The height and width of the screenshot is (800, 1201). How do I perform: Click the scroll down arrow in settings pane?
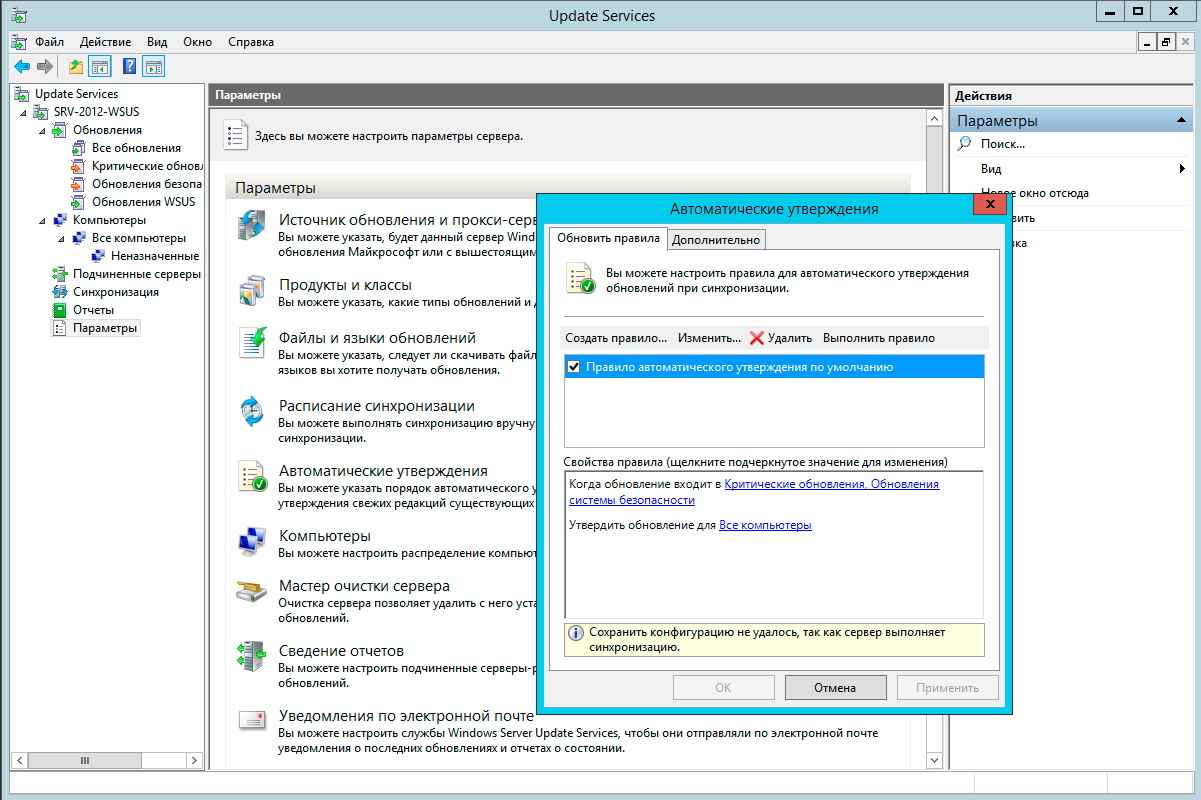(935, 761)
